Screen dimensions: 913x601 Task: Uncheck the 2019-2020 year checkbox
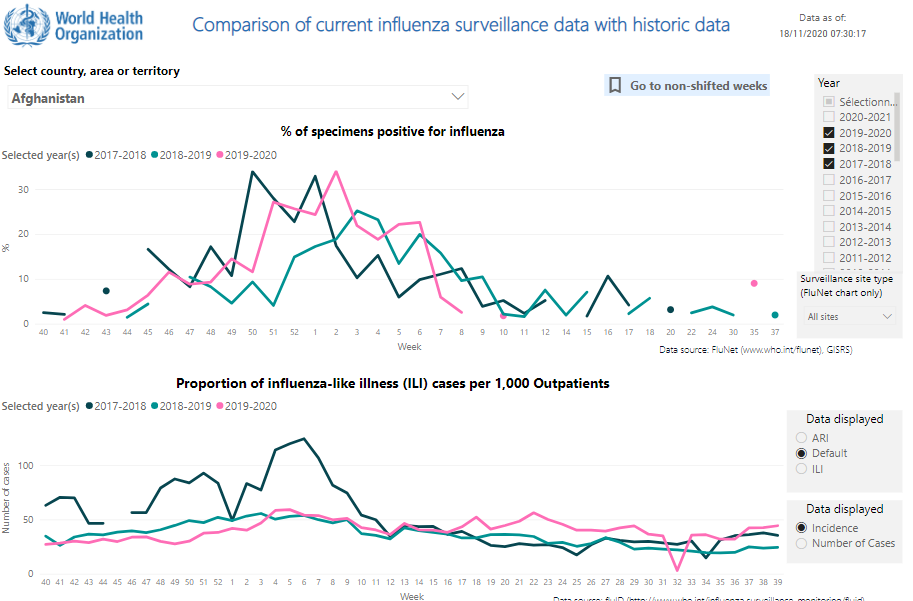tap(829, 132)
